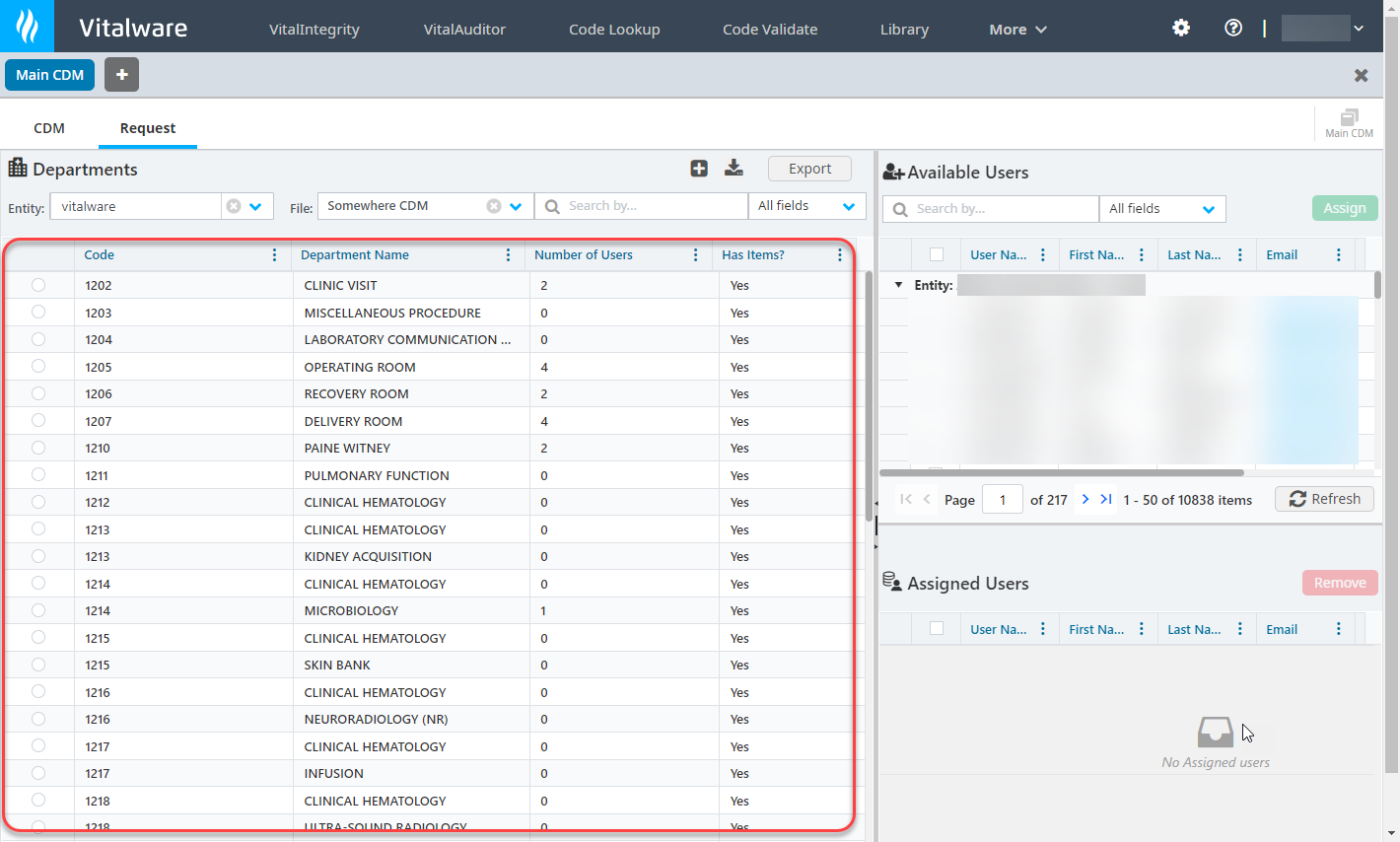Screen dimensions: 1400x842
Task: Select radio button for OPERATING ROOM row
Action: [38, 367]
